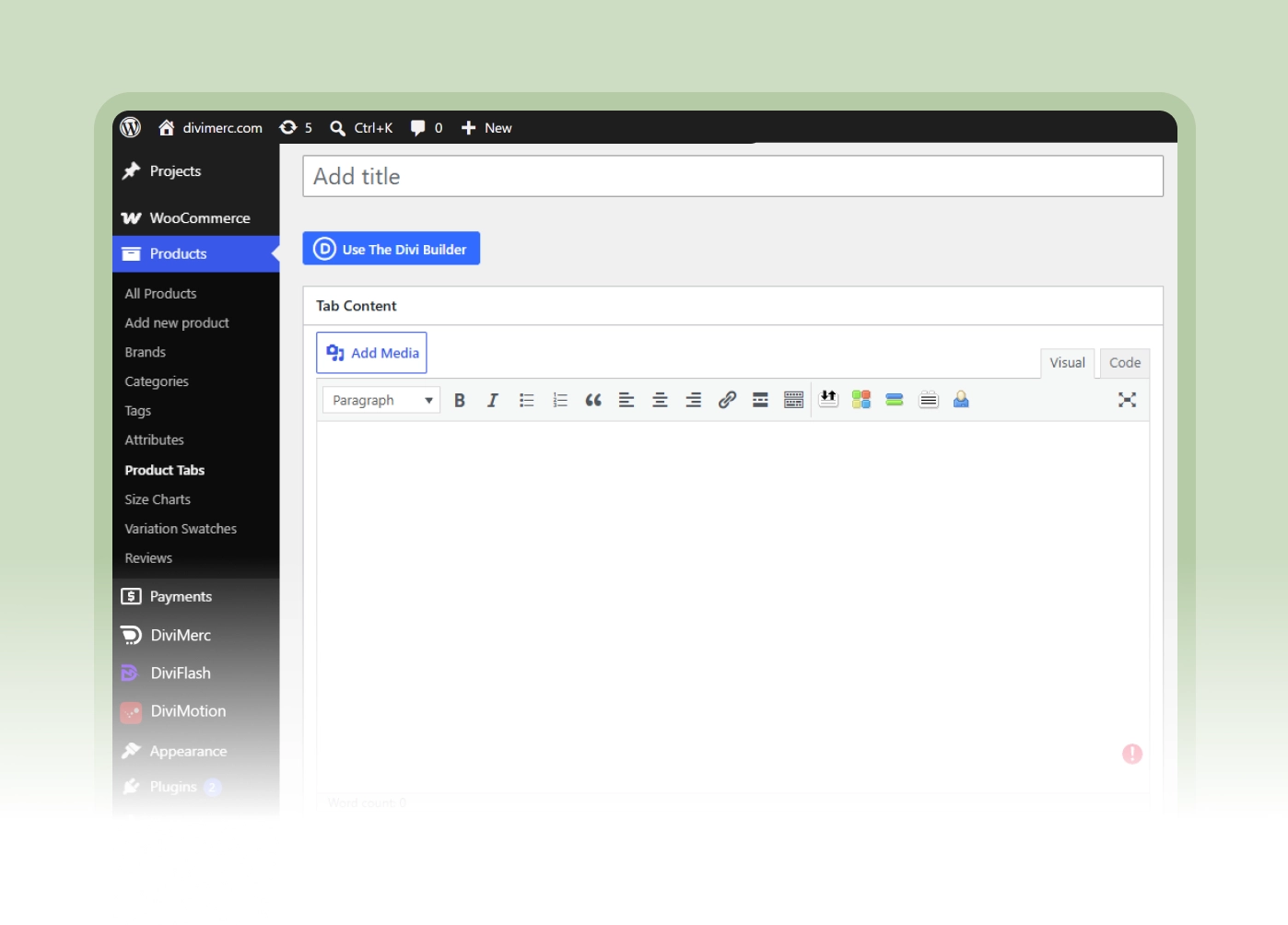This screenshot has height=925, width=1288.
Task: Open Add new product page
Action: 177,323
